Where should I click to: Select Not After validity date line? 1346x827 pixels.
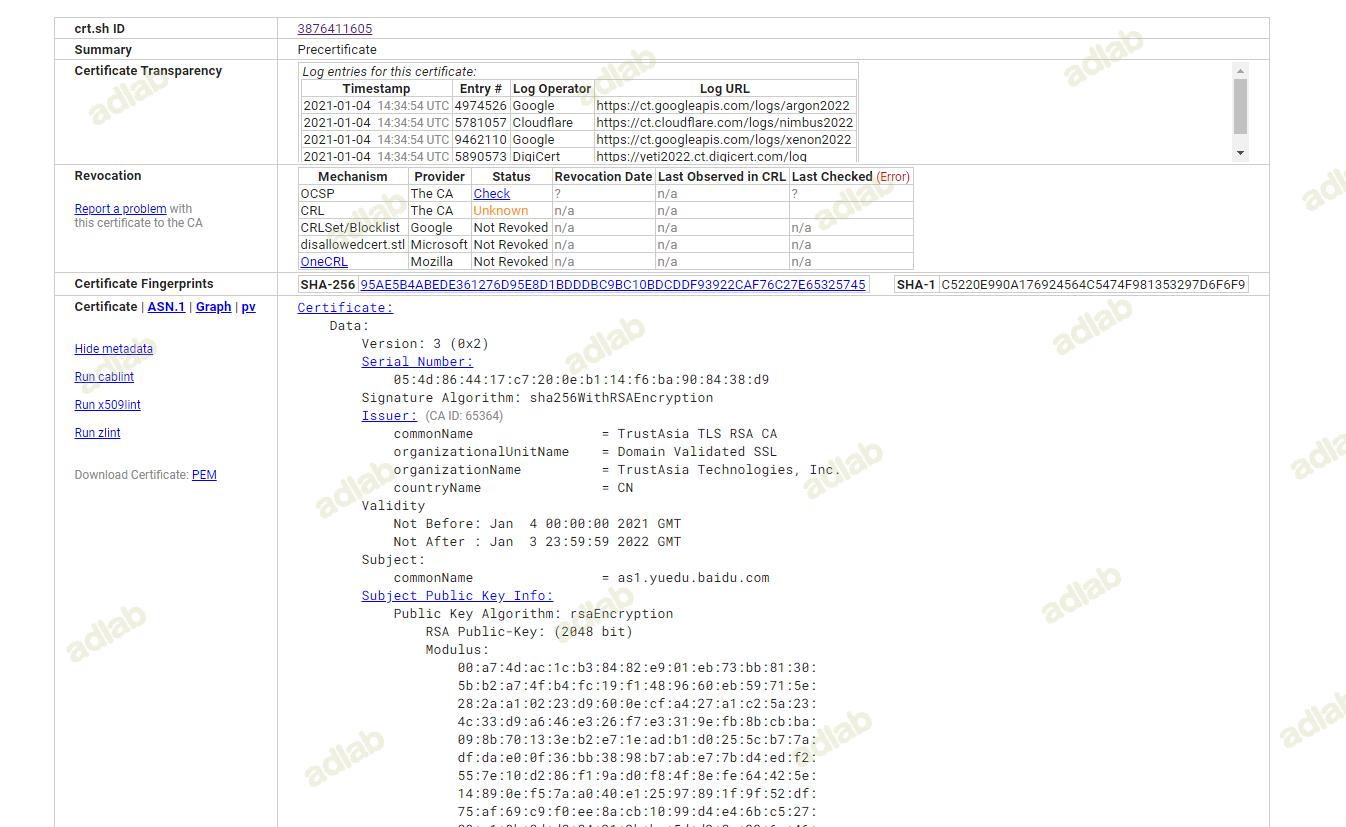coord(537,542)
